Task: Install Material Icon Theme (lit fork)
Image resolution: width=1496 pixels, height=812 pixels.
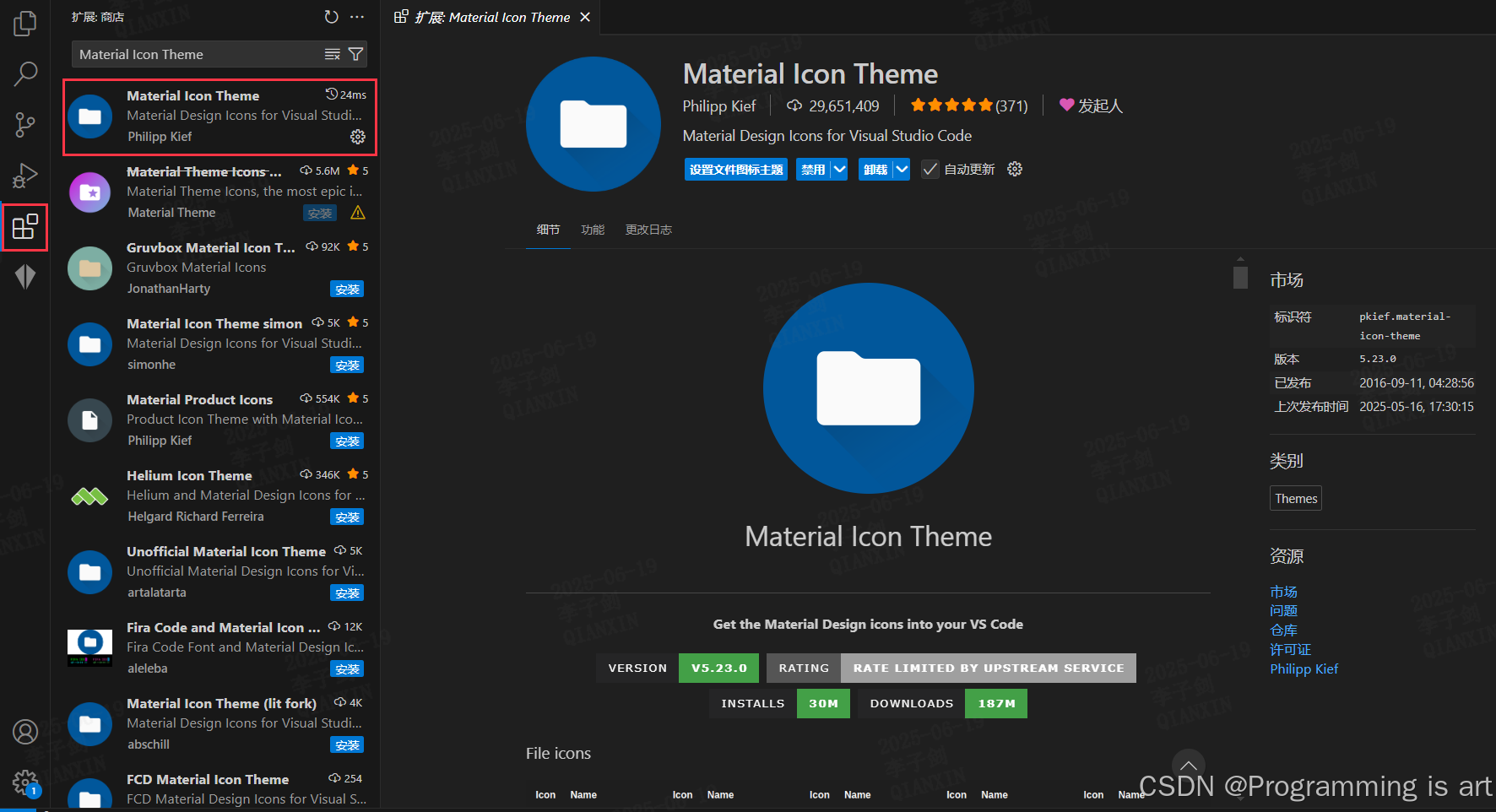Action: tap(347, 745)
